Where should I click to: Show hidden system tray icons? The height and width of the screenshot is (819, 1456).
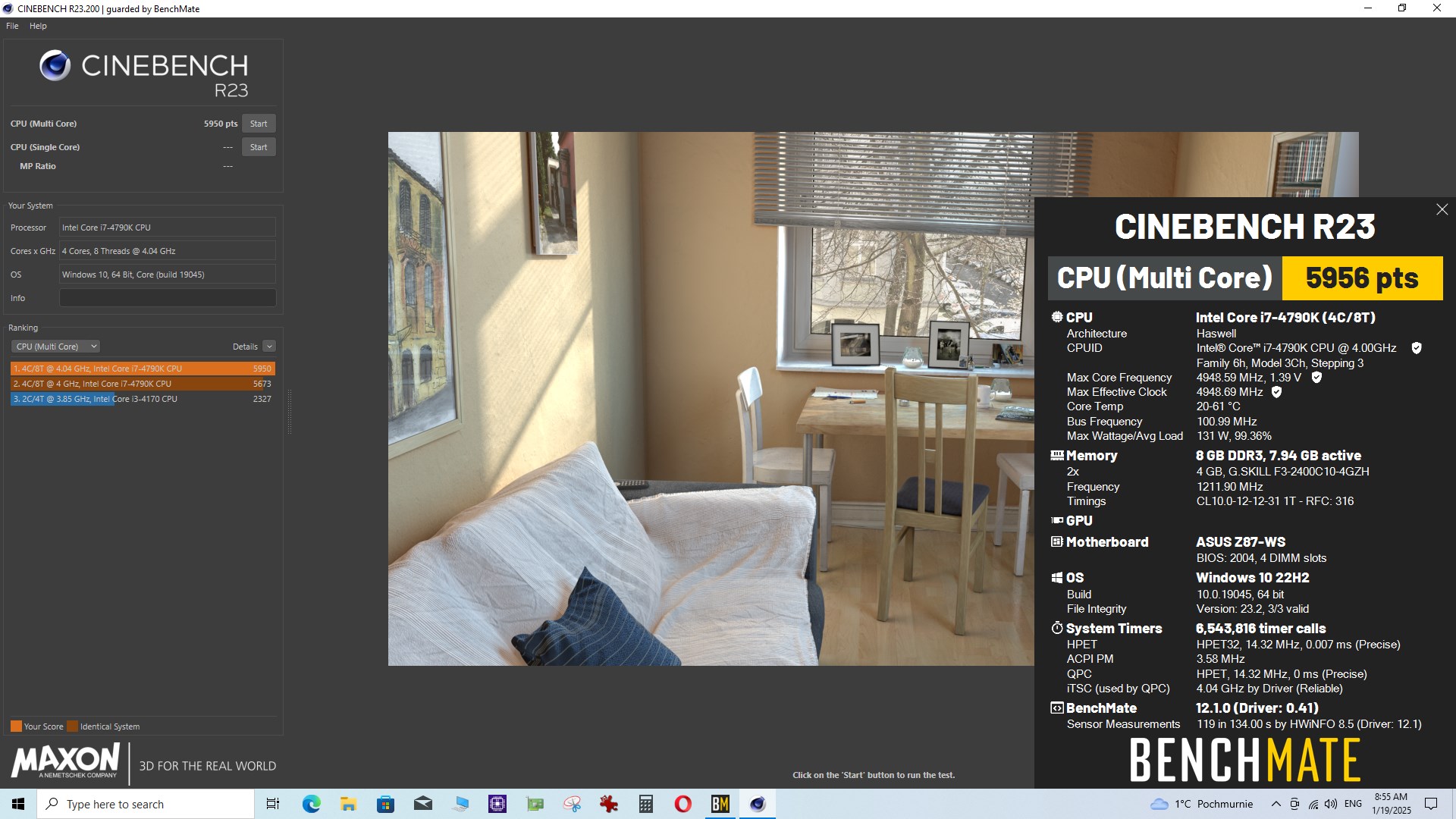point(1276,804)
